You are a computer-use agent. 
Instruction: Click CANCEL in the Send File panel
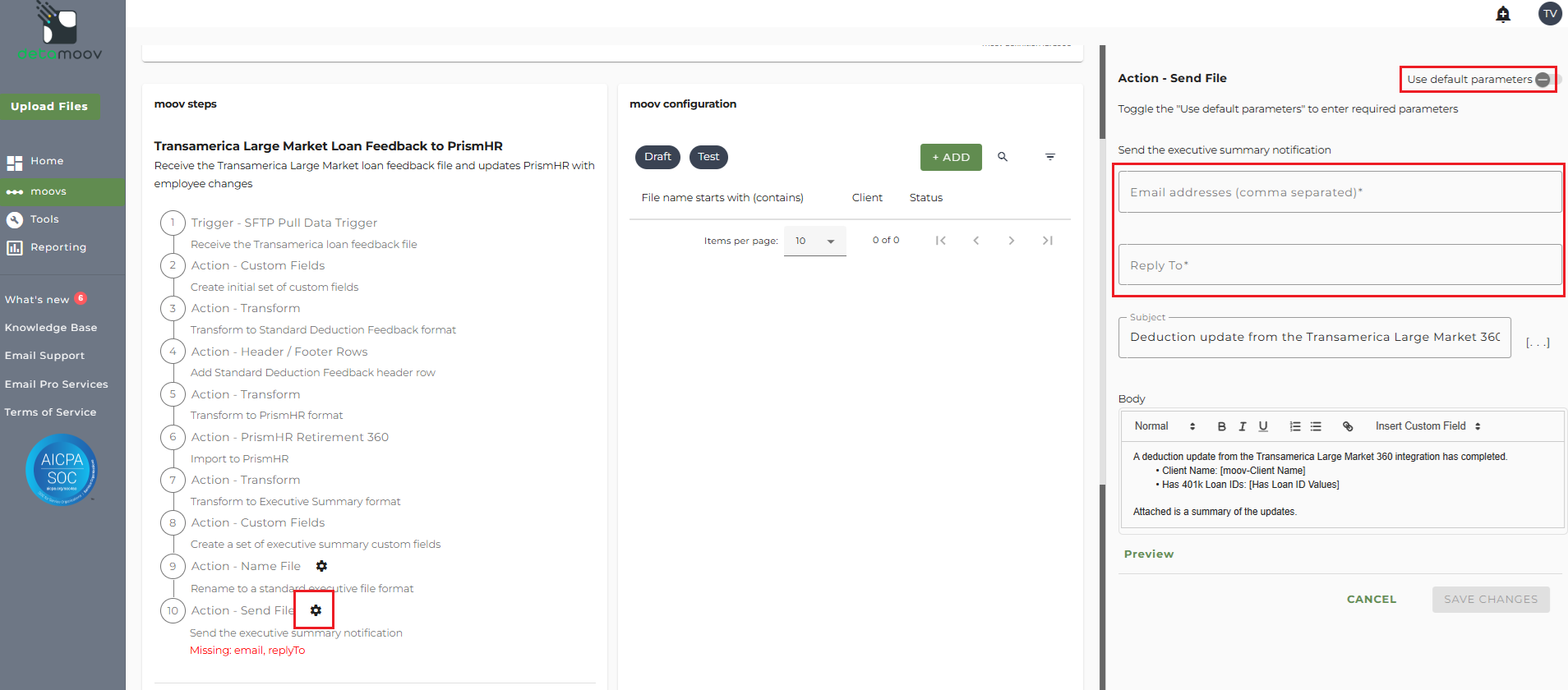coord(1372,600)
